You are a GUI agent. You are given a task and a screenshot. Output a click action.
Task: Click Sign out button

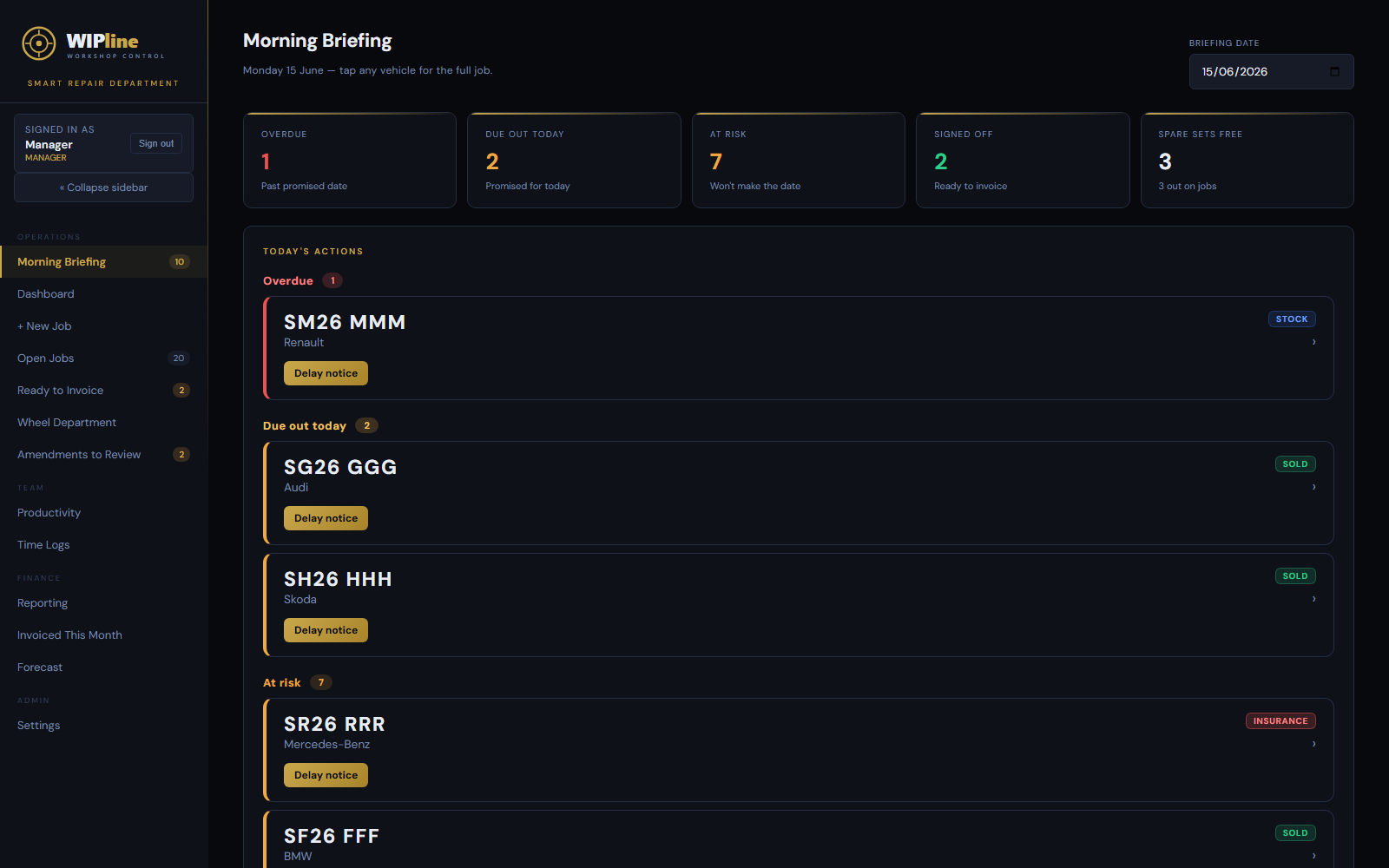[x=156, y=143]
